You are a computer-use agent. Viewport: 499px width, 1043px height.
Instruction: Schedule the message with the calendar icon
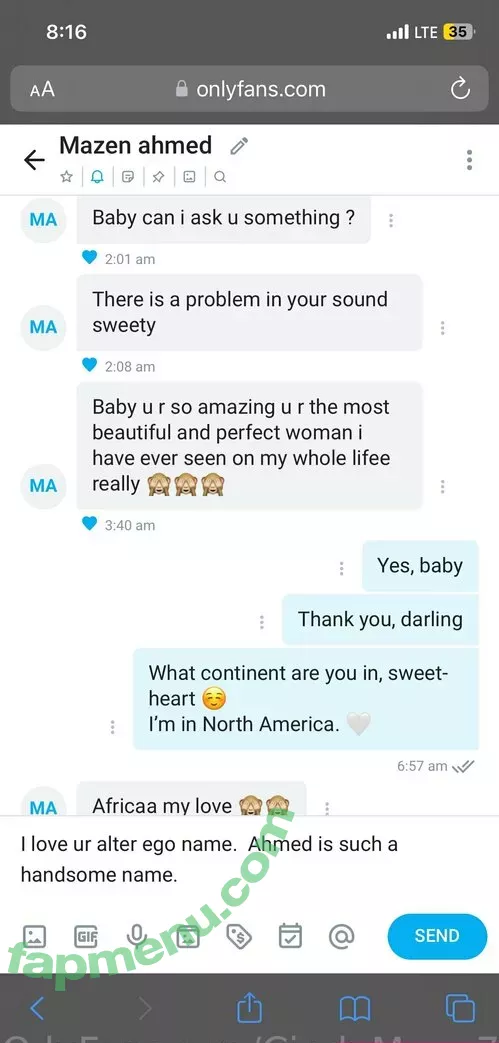click(290, 936)
